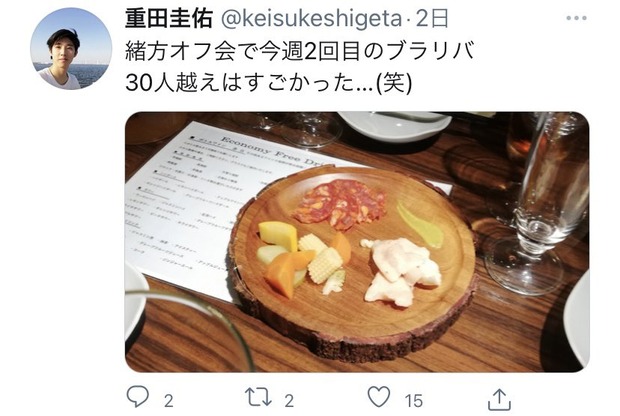Open the tweet text line 30人越えはすごかった...(笑)

pos(269,83)
